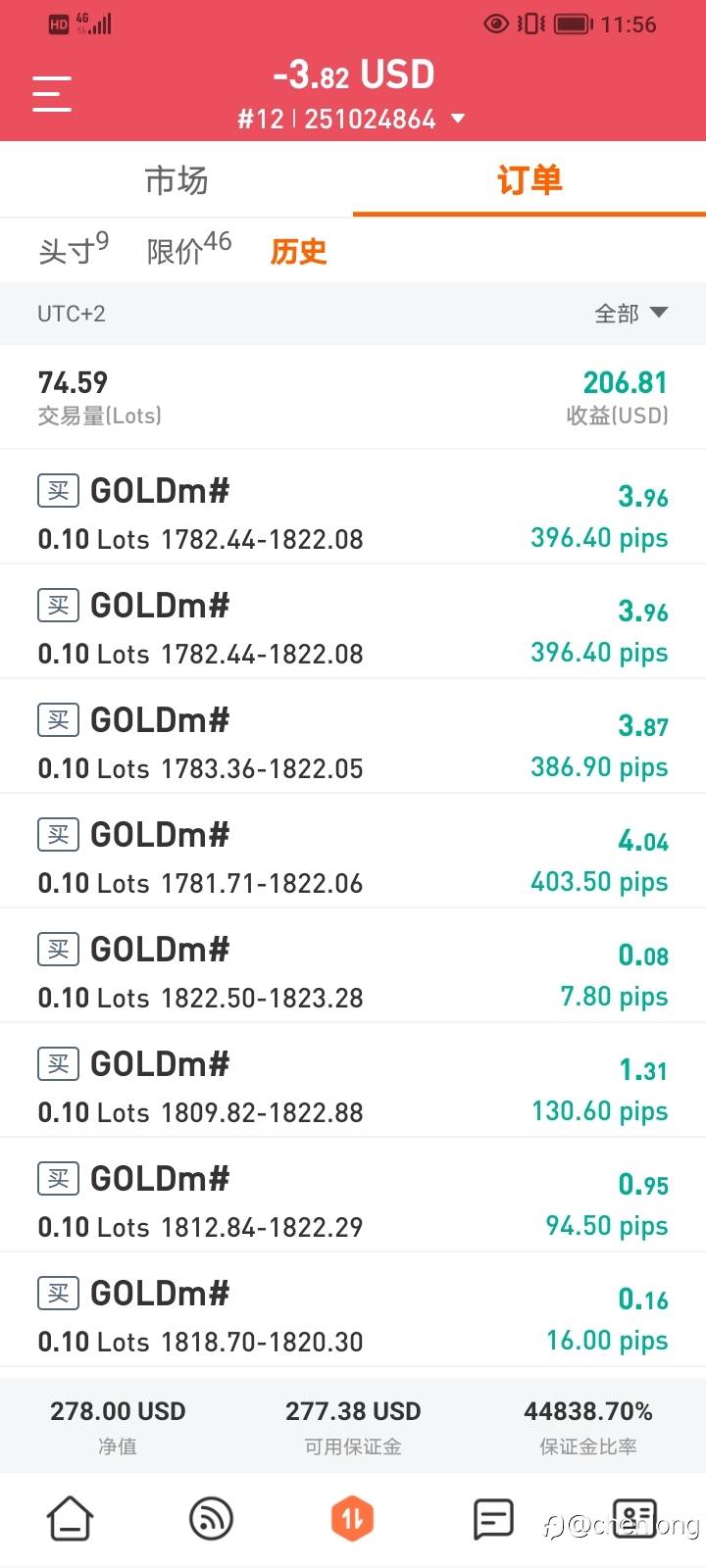
Task: Select the 历史 history sub-tab
Action: click(x=298, y=252)
